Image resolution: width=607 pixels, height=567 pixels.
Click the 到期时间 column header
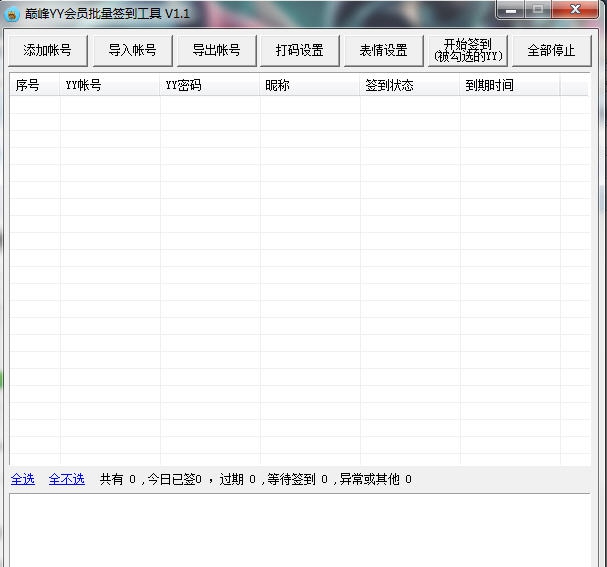[509, 85]
